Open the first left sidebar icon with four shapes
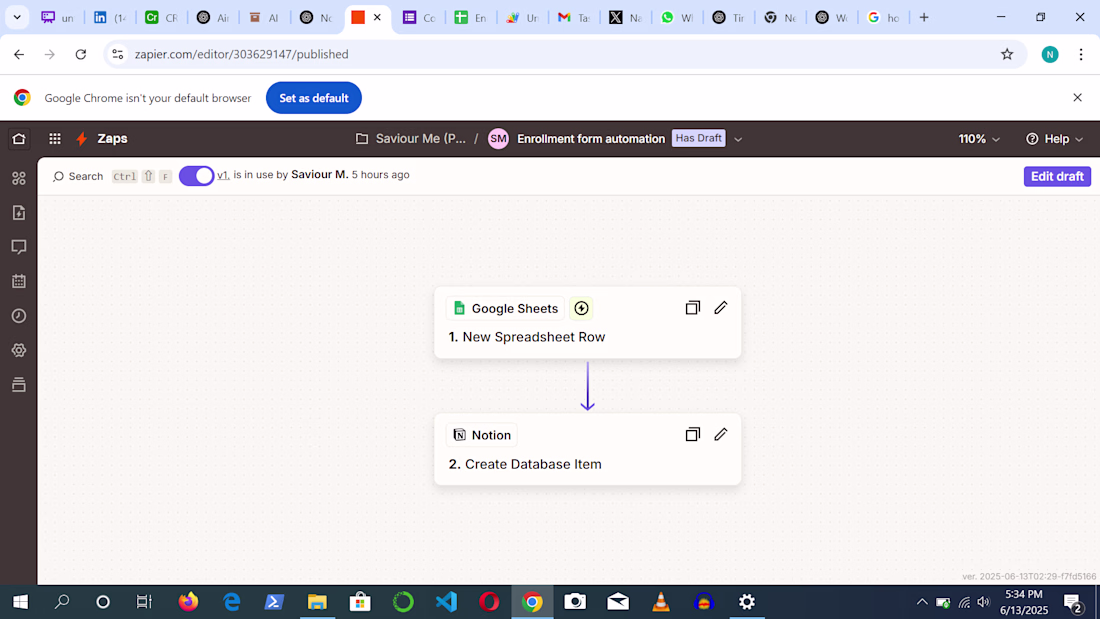1100x619 pixels. click(x=19, y=178)
